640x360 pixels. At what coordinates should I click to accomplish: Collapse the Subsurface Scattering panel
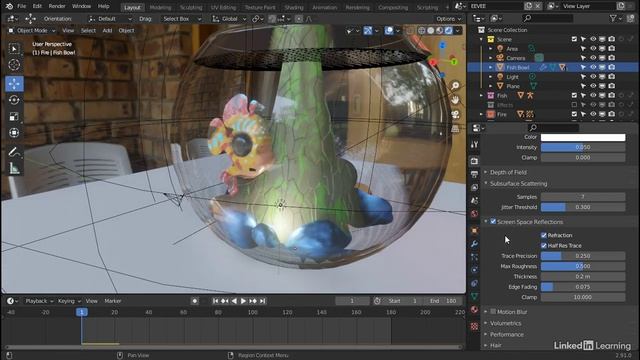(518, 184)
